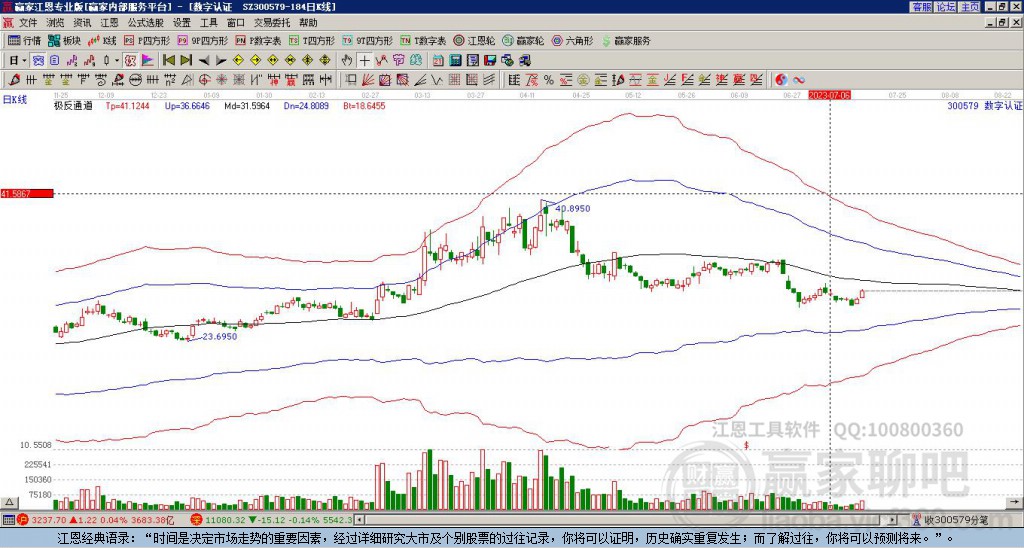Select the percent % line tool
The image size is (1024, 548).
549,80
